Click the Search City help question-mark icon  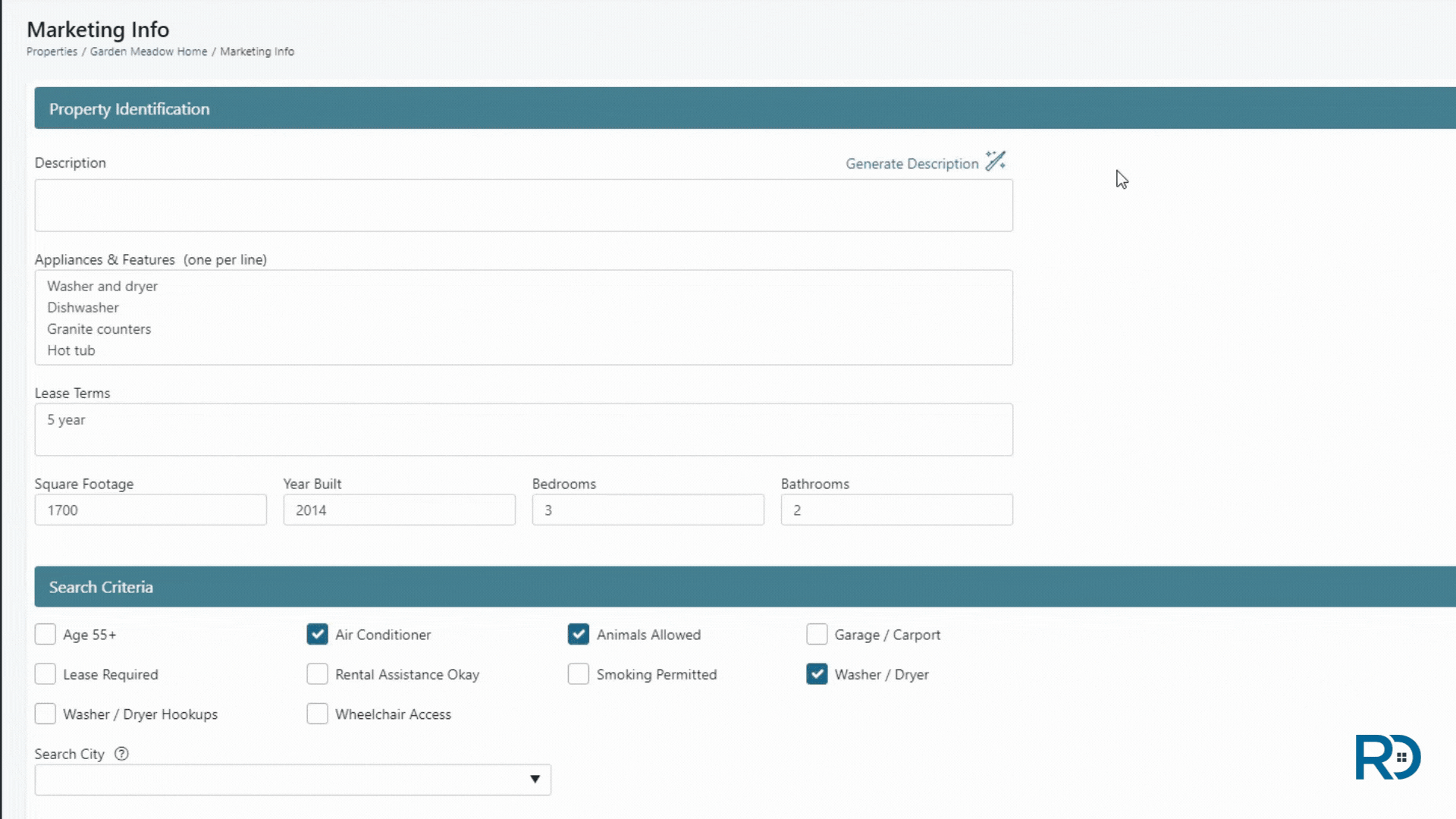coord(121,754)
